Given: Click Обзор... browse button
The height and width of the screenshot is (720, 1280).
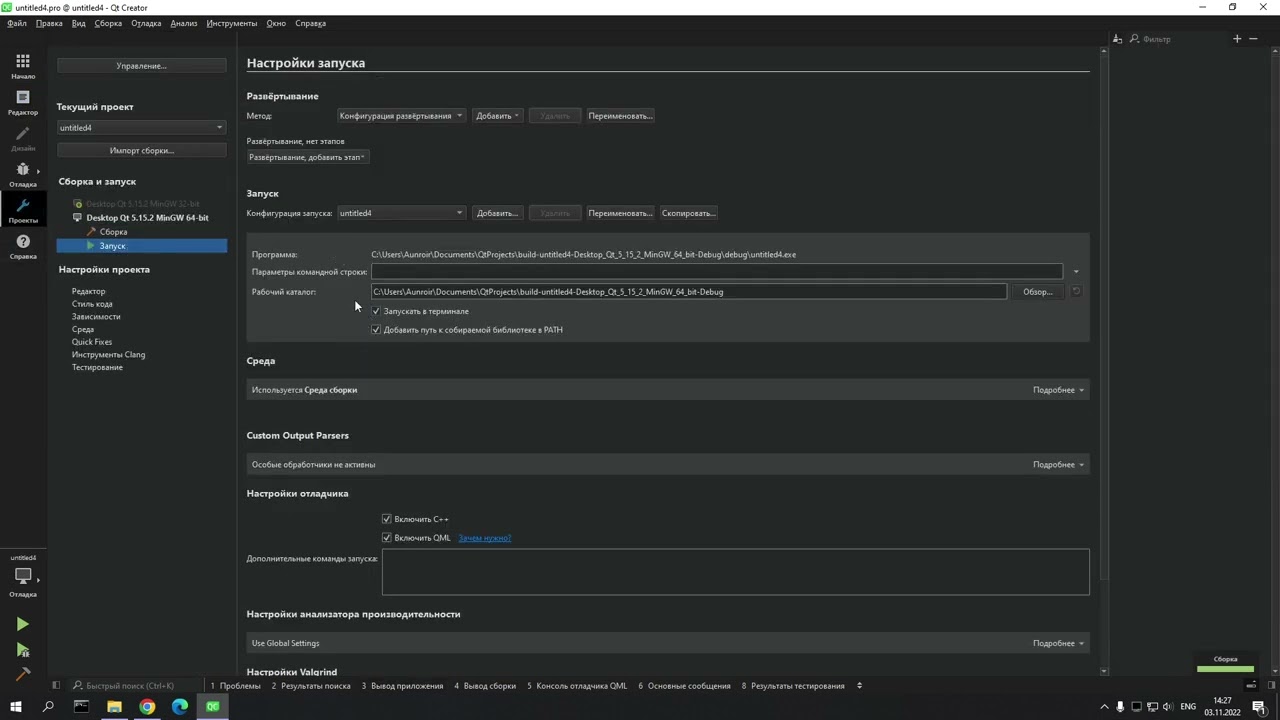Looking at the screenshot, I should tap(1038, 292).
